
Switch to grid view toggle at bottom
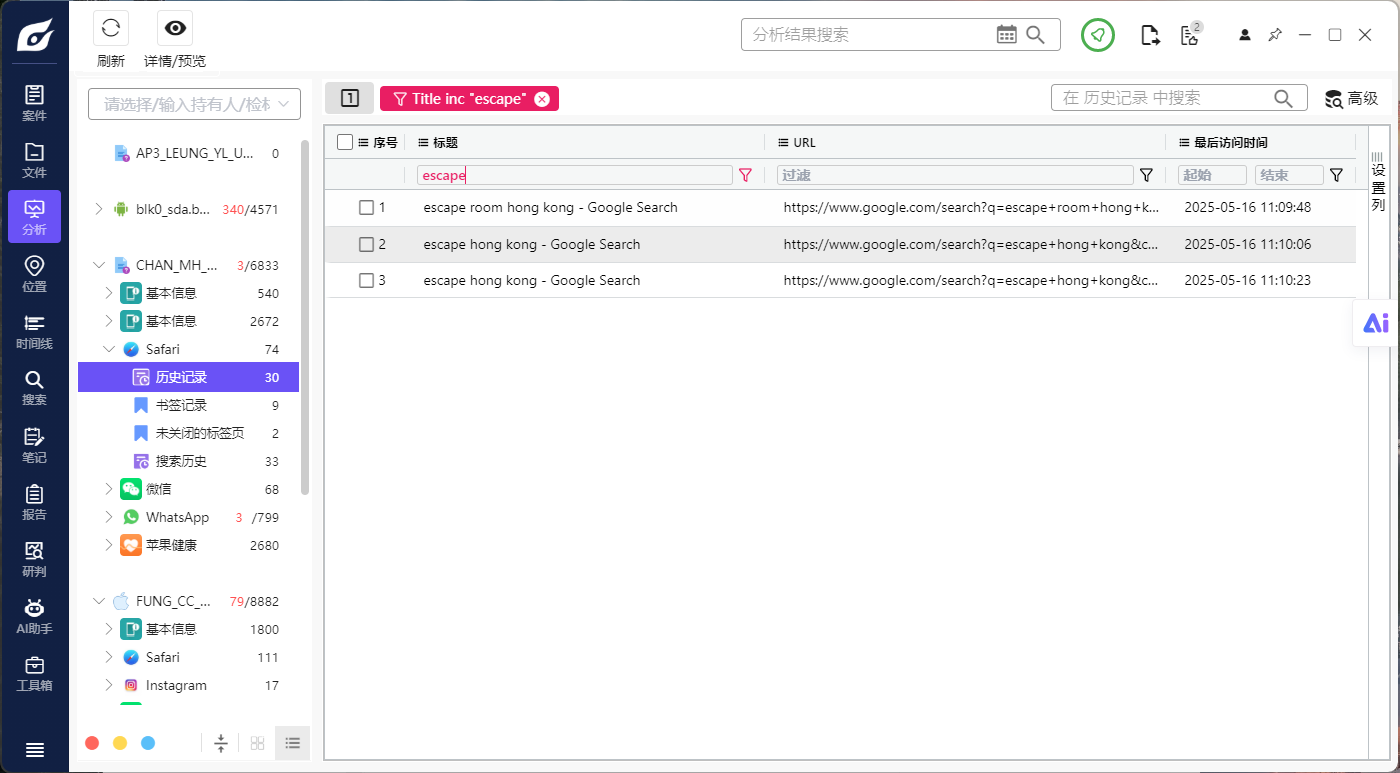click(x=258, y=743)
